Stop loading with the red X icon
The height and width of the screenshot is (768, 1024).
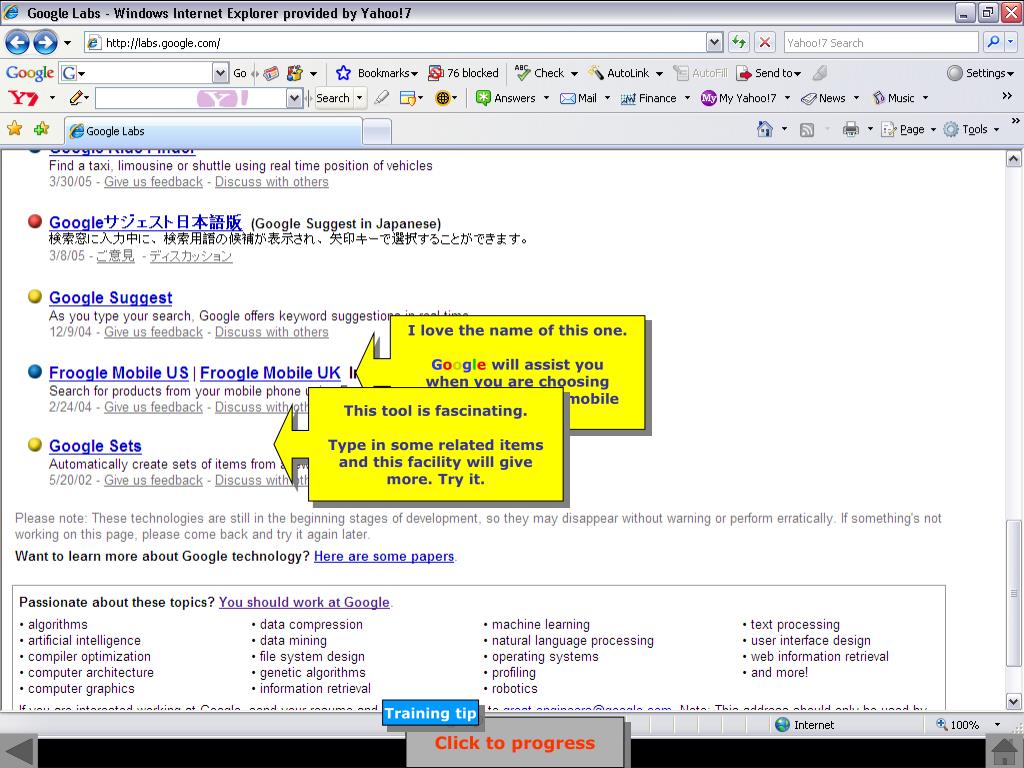(x=765, y=42)
